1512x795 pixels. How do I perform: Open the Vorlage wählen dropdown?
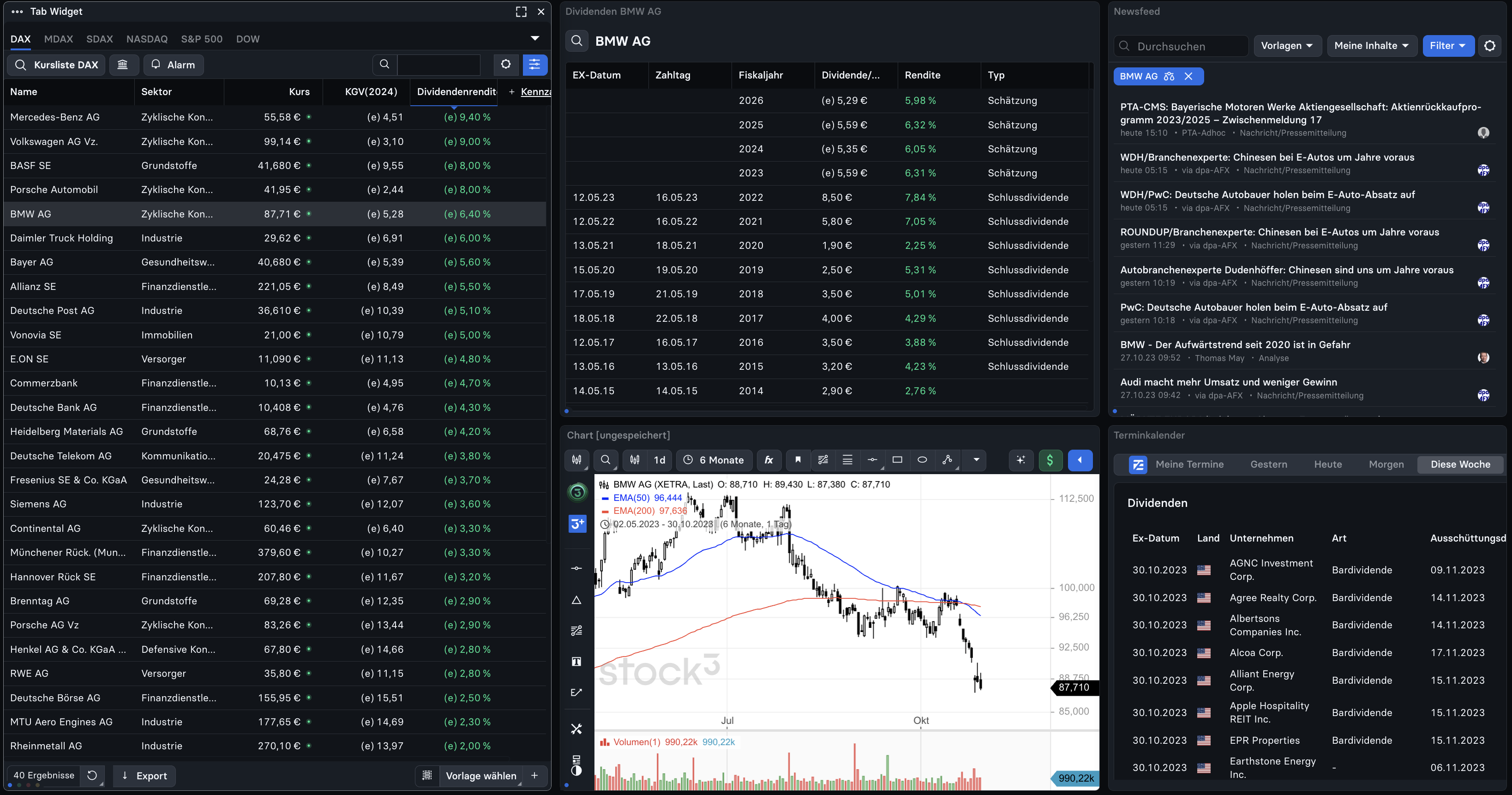[x=481, y=775]
